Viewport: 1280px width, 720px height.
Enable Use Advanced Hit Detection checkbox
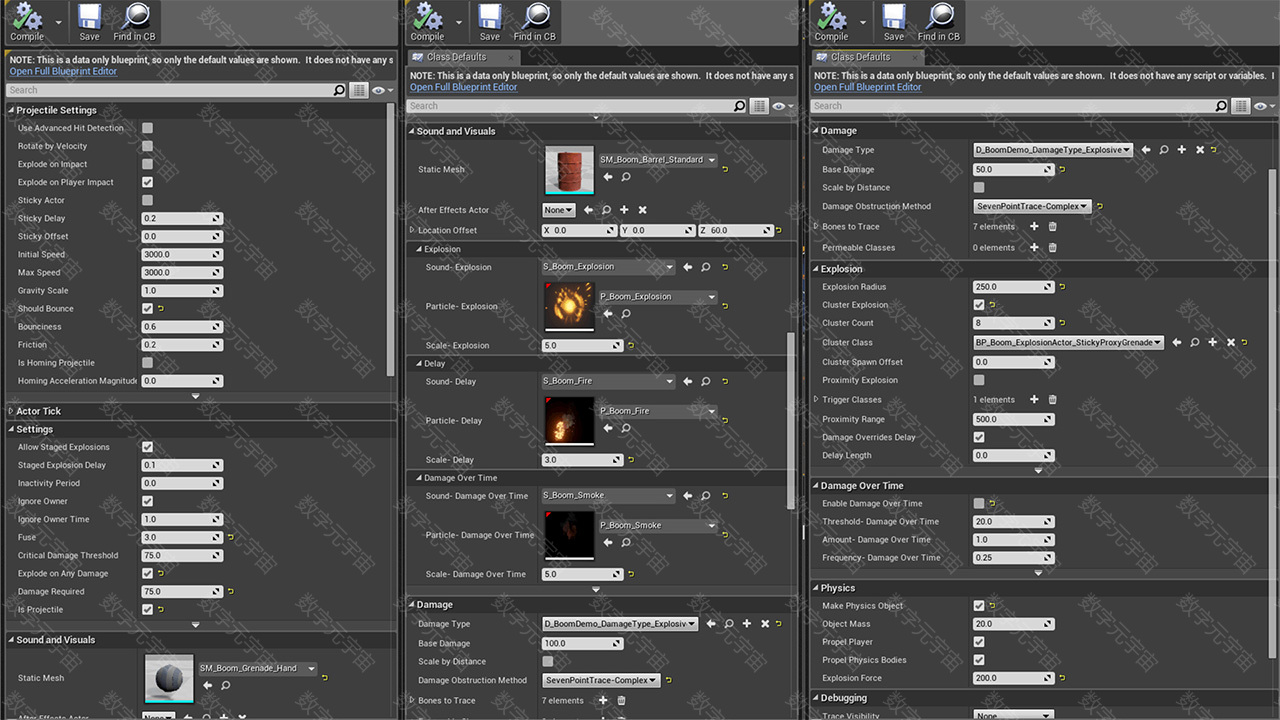pyautogui.click(x=147, y=128)
